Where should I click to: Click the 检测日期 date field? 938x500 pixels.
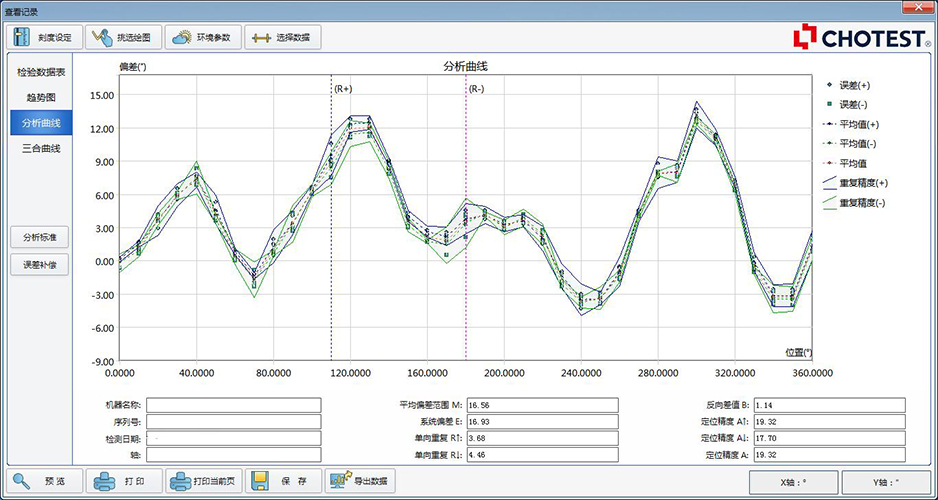pyautogui.click(x=234, y=438)
